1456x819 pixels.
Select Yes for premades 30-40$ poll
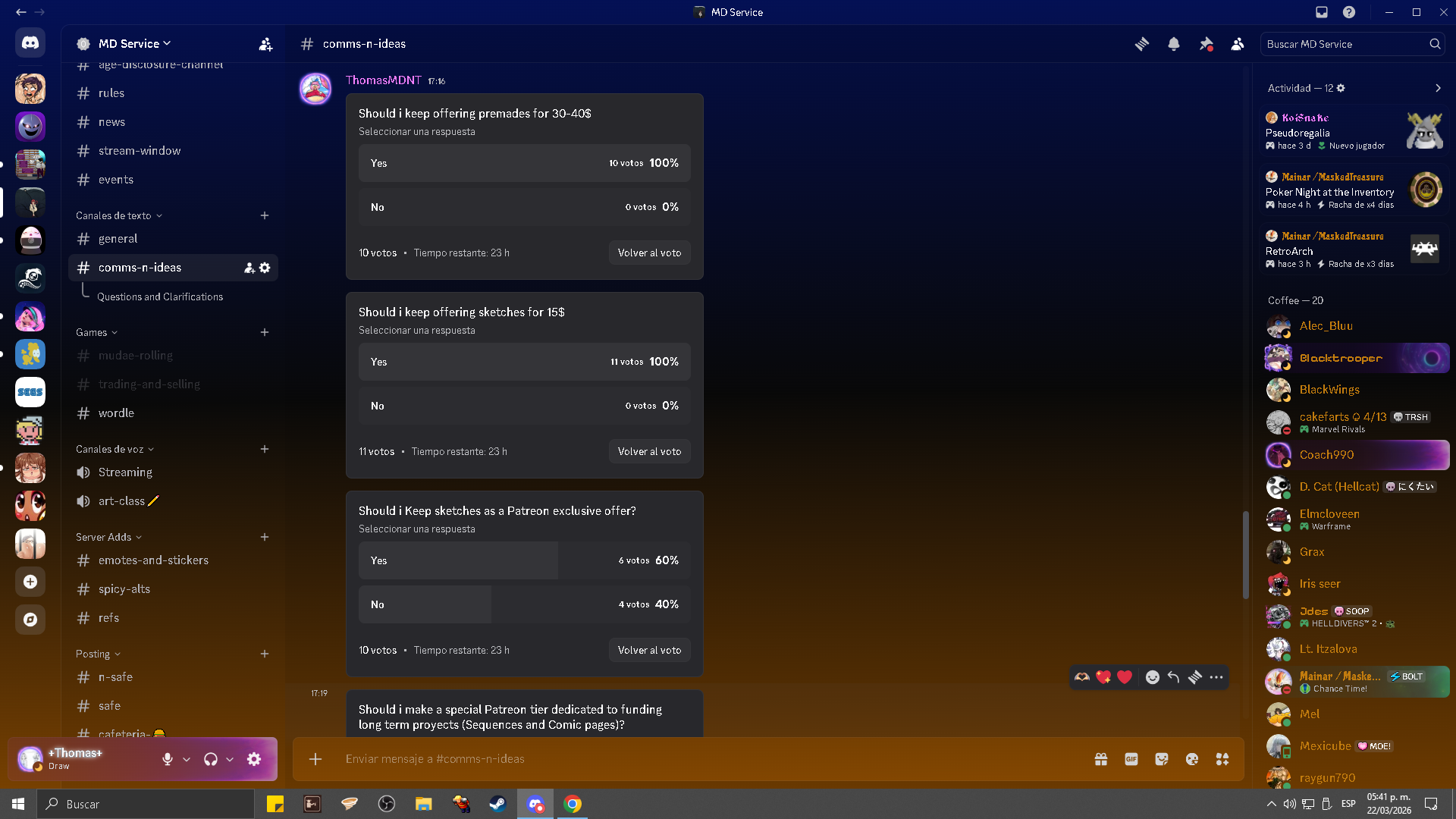[x=525, y=163]
